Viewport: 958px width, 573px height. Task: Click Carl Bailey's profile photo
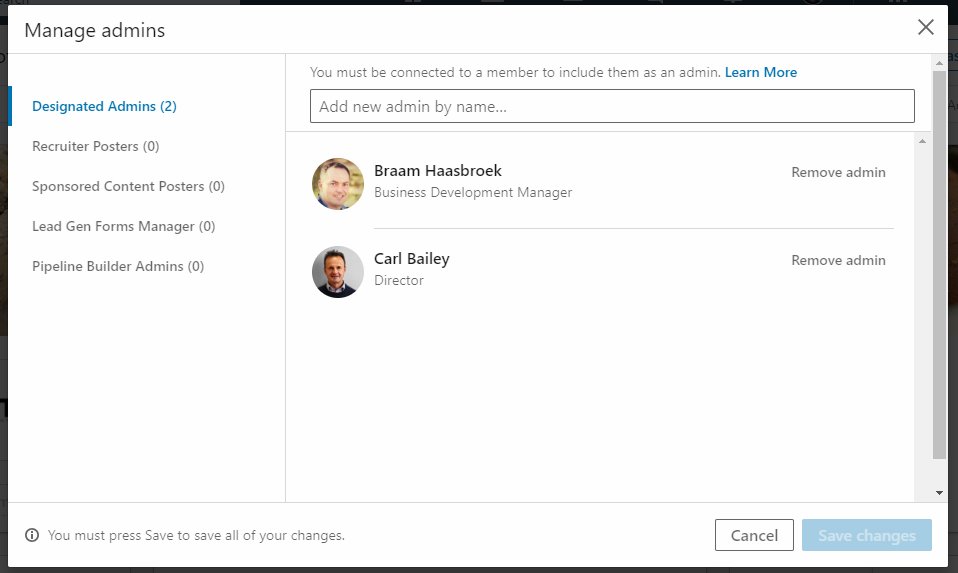[x=338, y=272]
